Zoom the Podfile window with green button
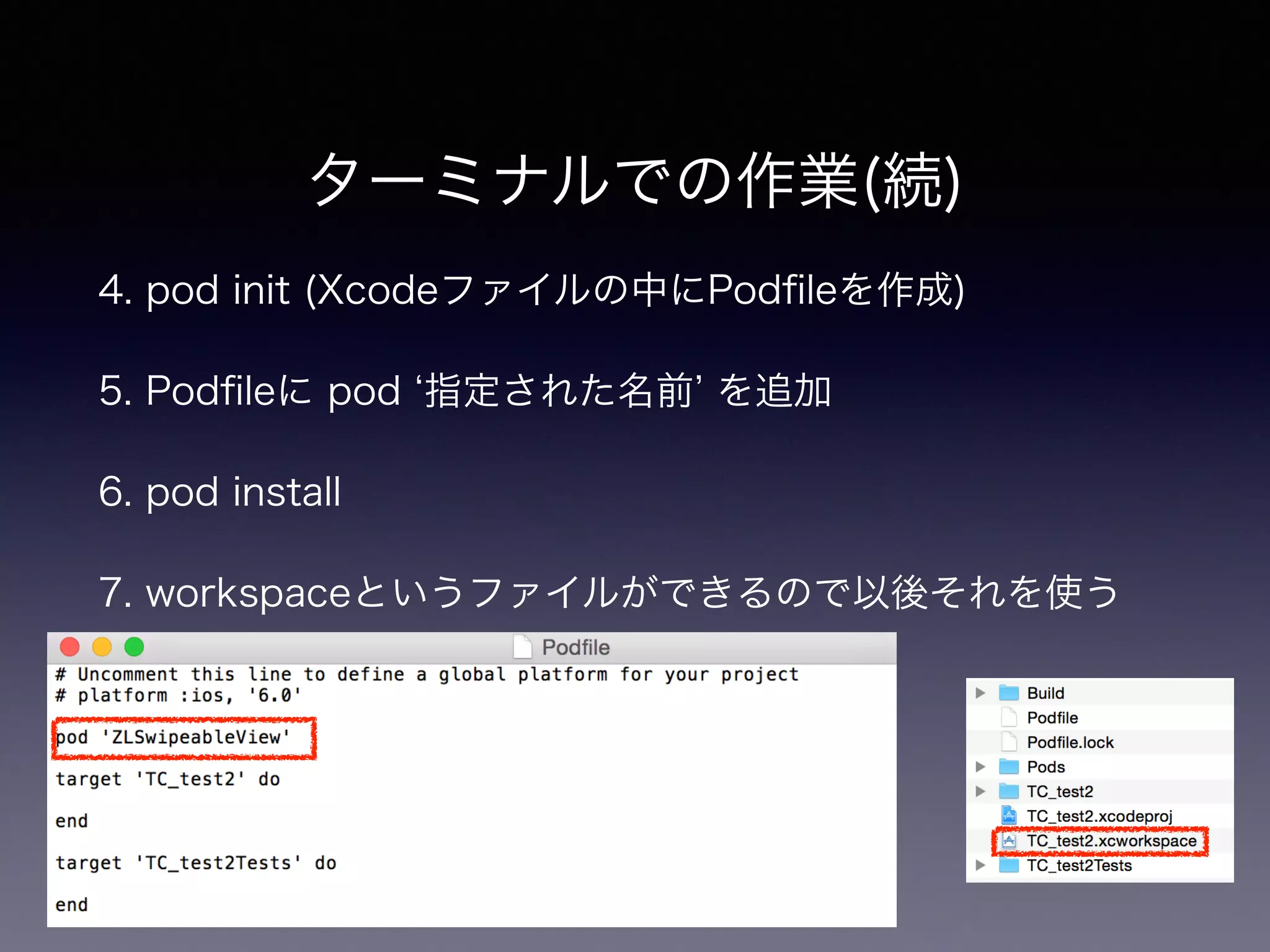Image resolution: width=1270 pixels, height=952 pixels. point(134,646)
